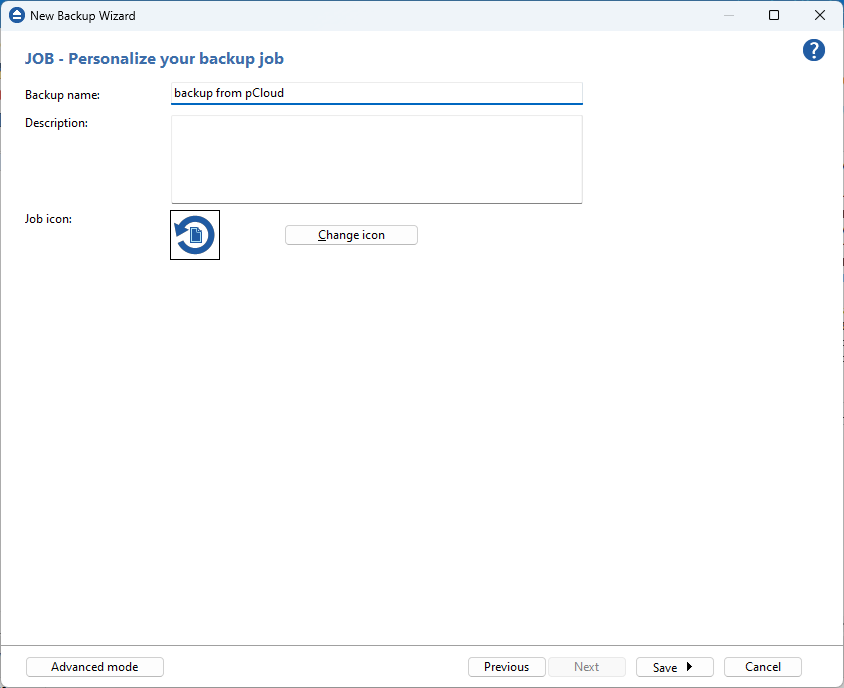Switch to Advanced mode
844x688 pixels.
point(95,667)
